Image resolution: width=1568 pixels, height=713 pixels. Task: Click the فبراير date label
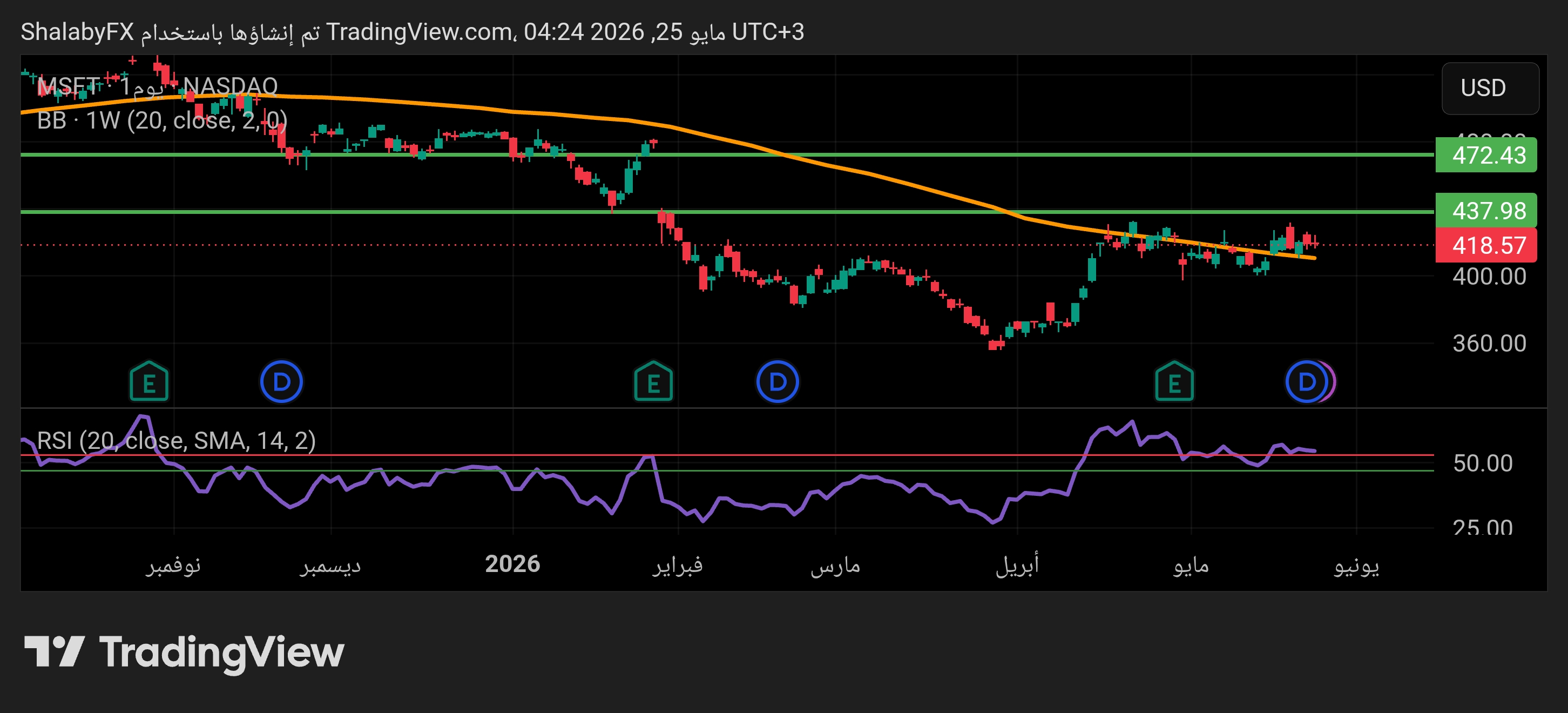(x=678, y=565)
